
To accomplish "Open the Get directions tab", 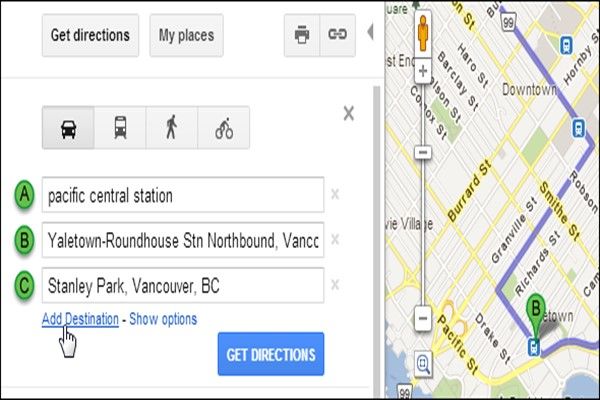I will 91,35.
